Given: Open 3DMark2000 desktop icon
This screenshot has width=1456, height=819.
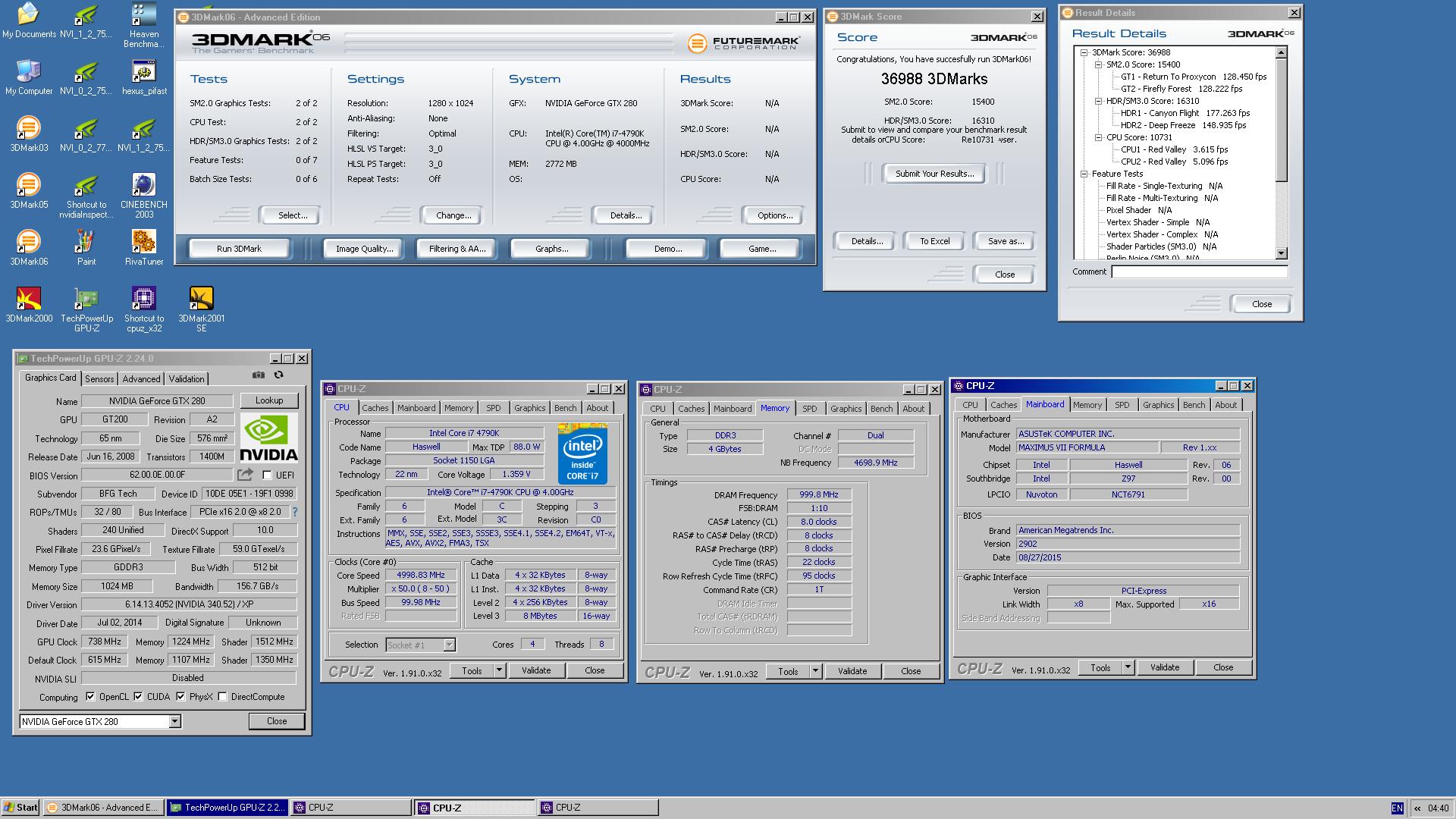Looking at the screenshot, I should point(29,305).
